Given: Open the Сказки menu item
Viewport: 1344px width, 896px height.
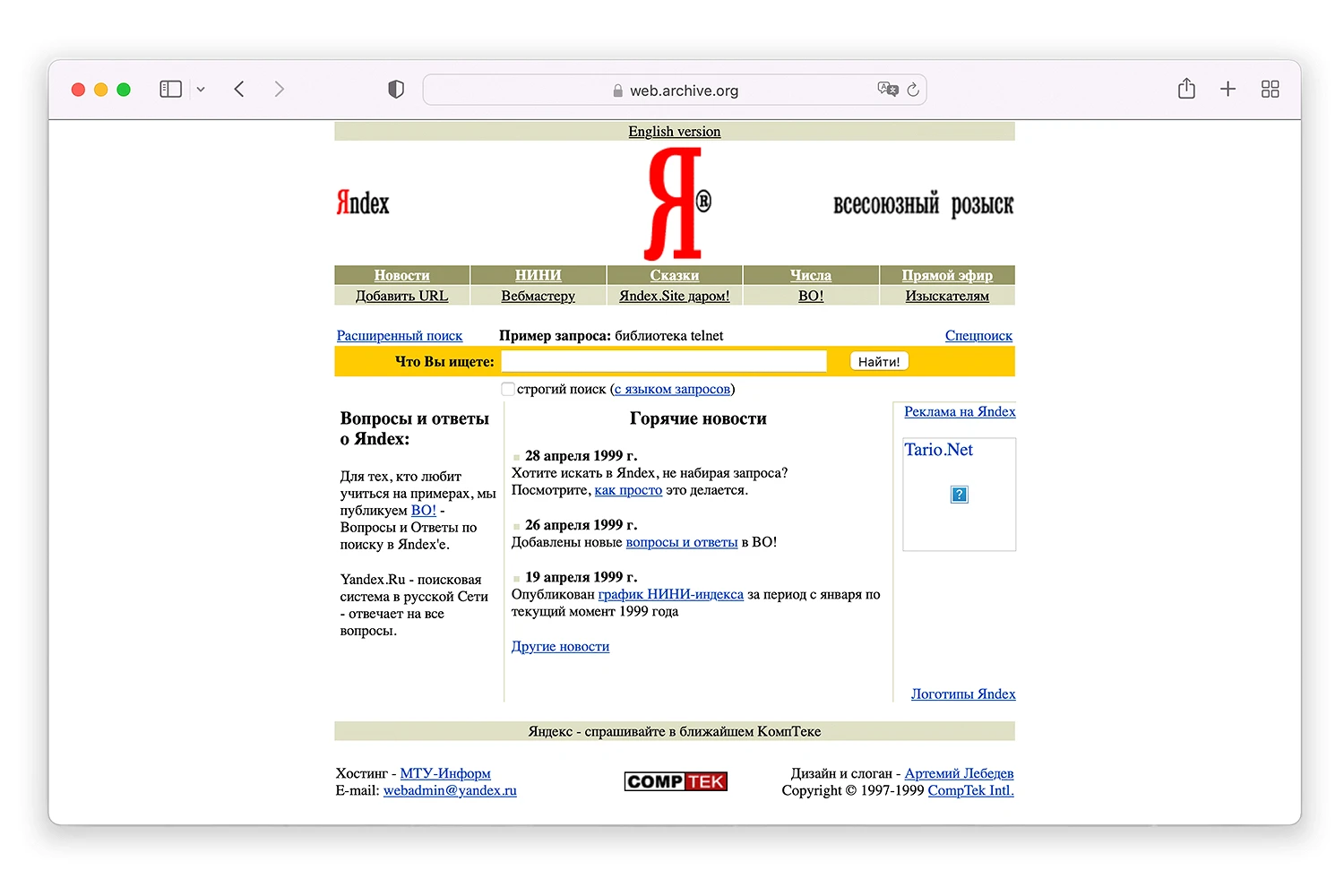Looking at the screenshot, I should click(675, 275).
